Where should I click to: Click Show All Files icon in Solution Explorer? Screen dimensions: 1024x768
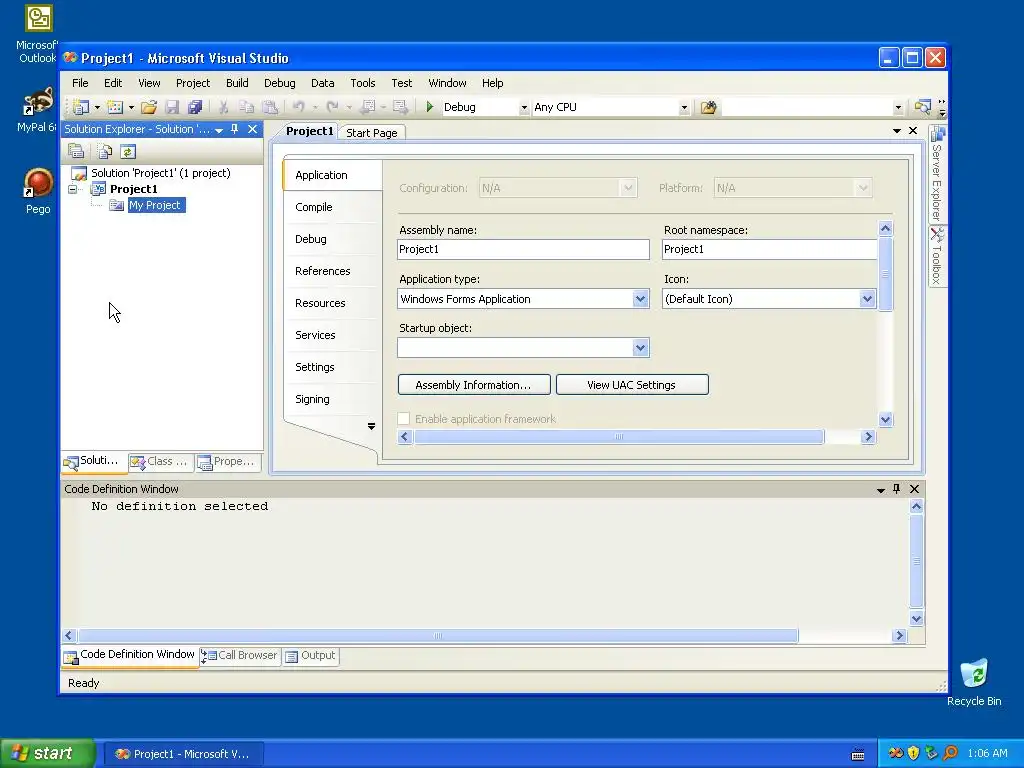click(104, 152)
